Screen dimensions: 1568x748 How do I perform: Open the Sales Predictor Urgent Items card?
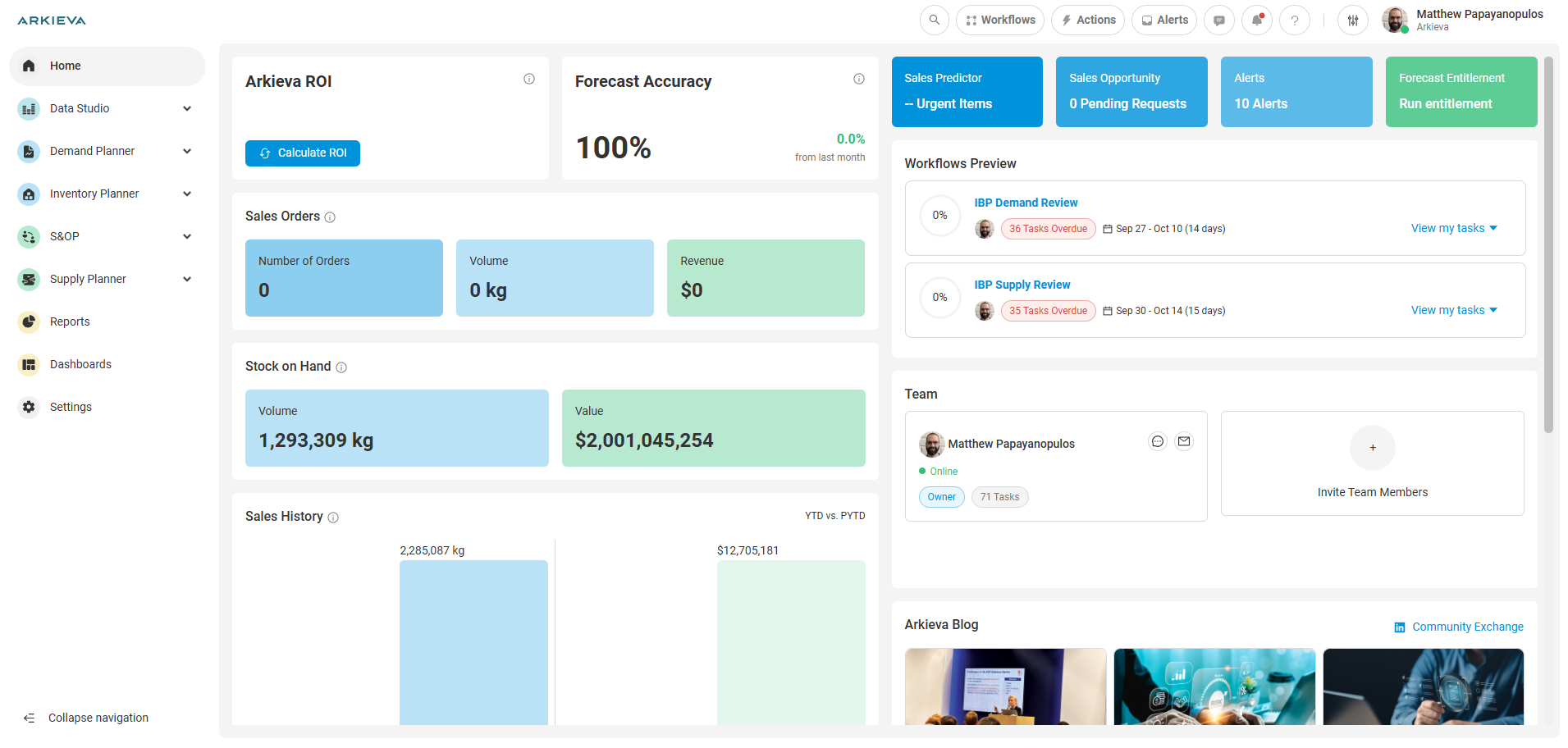(x=967, y=92)
